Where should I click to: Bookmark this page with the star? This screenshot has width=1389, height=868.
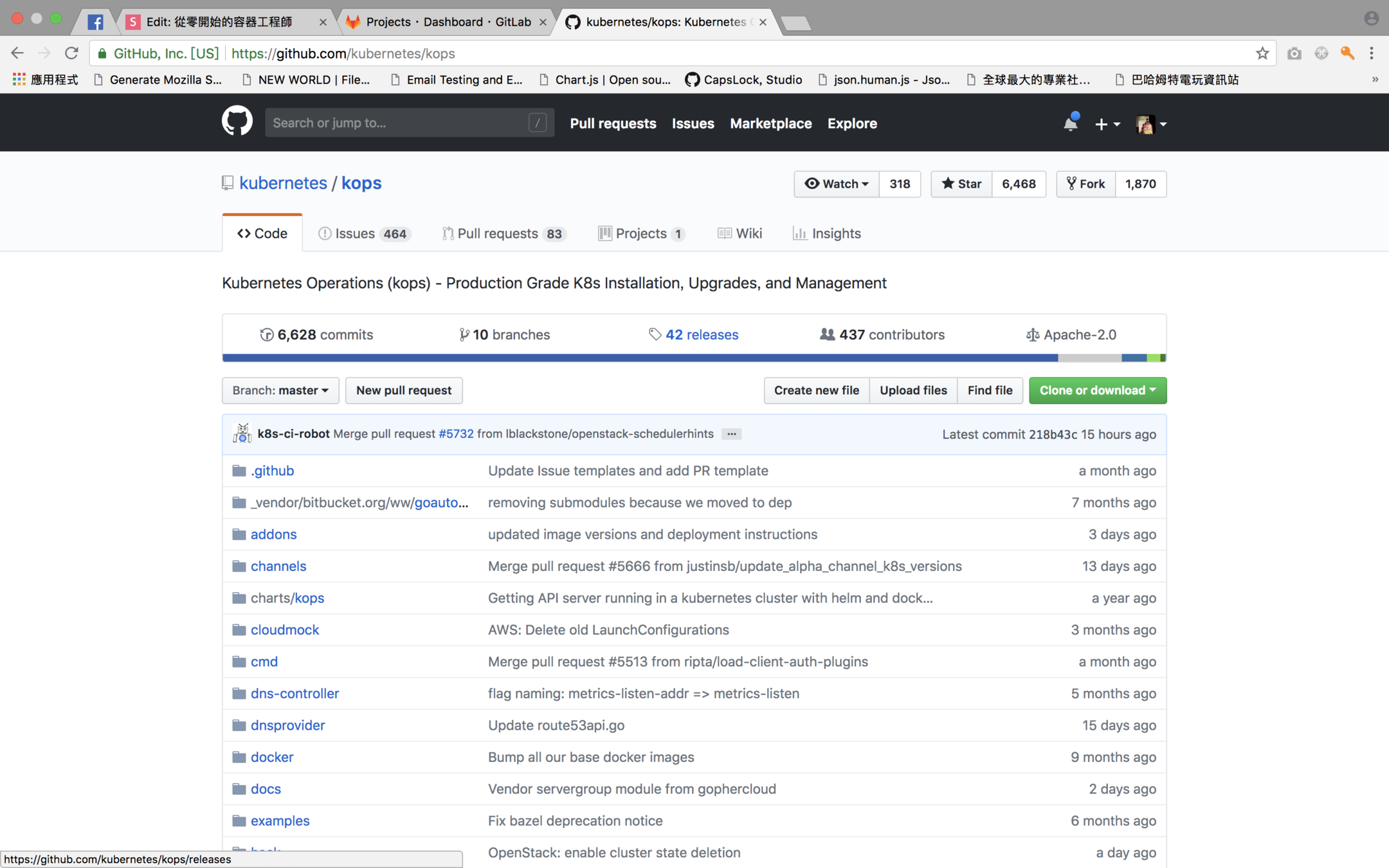[1262, 53]
